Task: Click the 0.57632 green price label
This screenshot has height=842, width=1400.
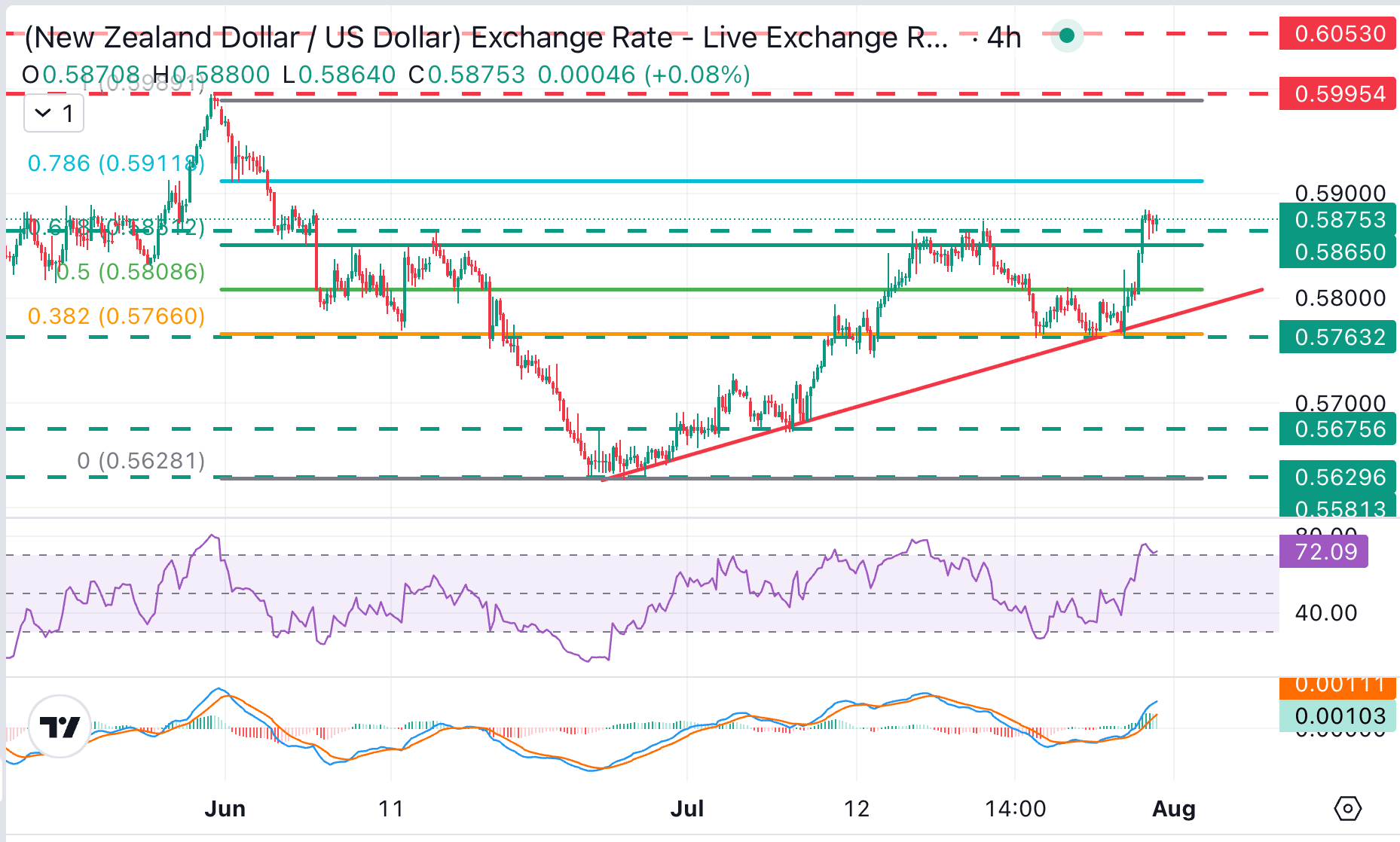Action: click(1337, 337)
